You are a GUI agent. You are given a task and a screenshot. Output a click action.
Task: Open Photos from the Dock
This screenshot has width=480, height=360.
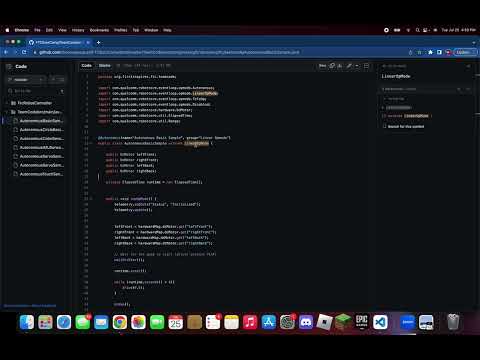(x=138, y=322)
